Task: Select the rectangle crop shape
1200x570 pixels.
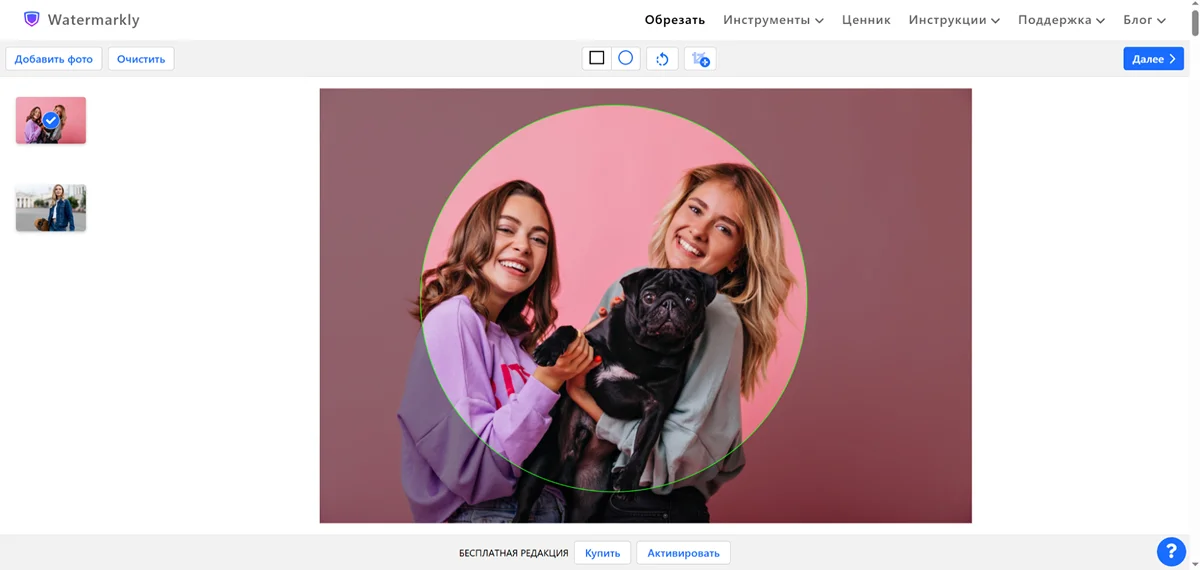Action: (x=597, y=58)
